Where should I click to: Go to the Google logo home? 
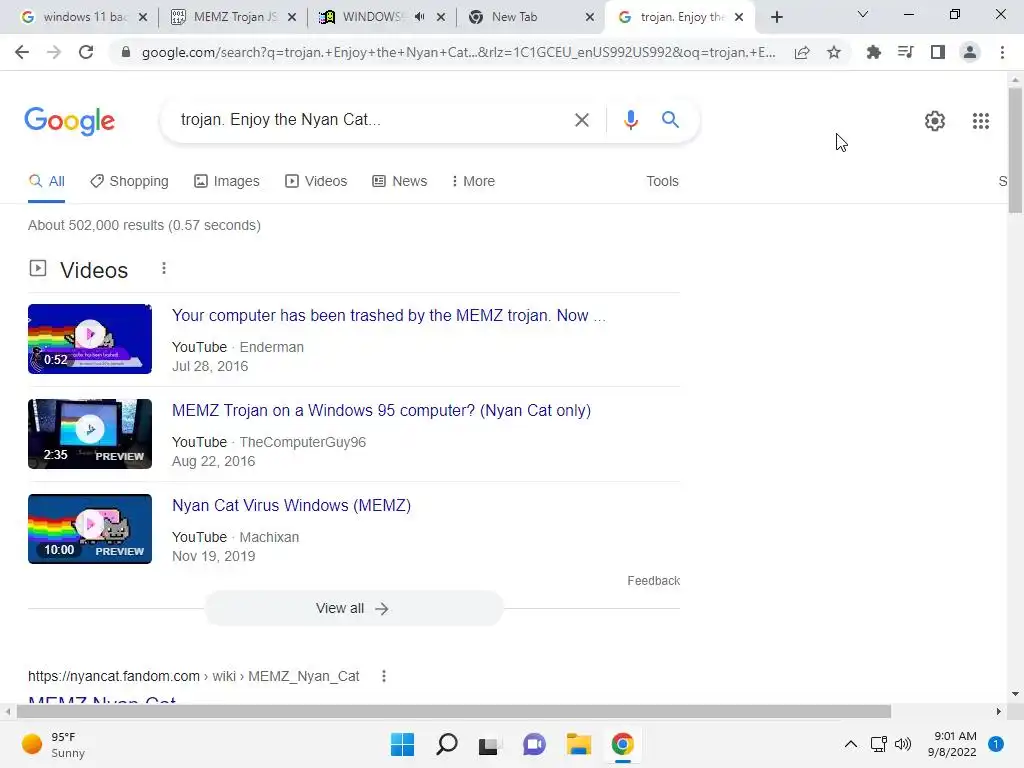pos(69,121)
